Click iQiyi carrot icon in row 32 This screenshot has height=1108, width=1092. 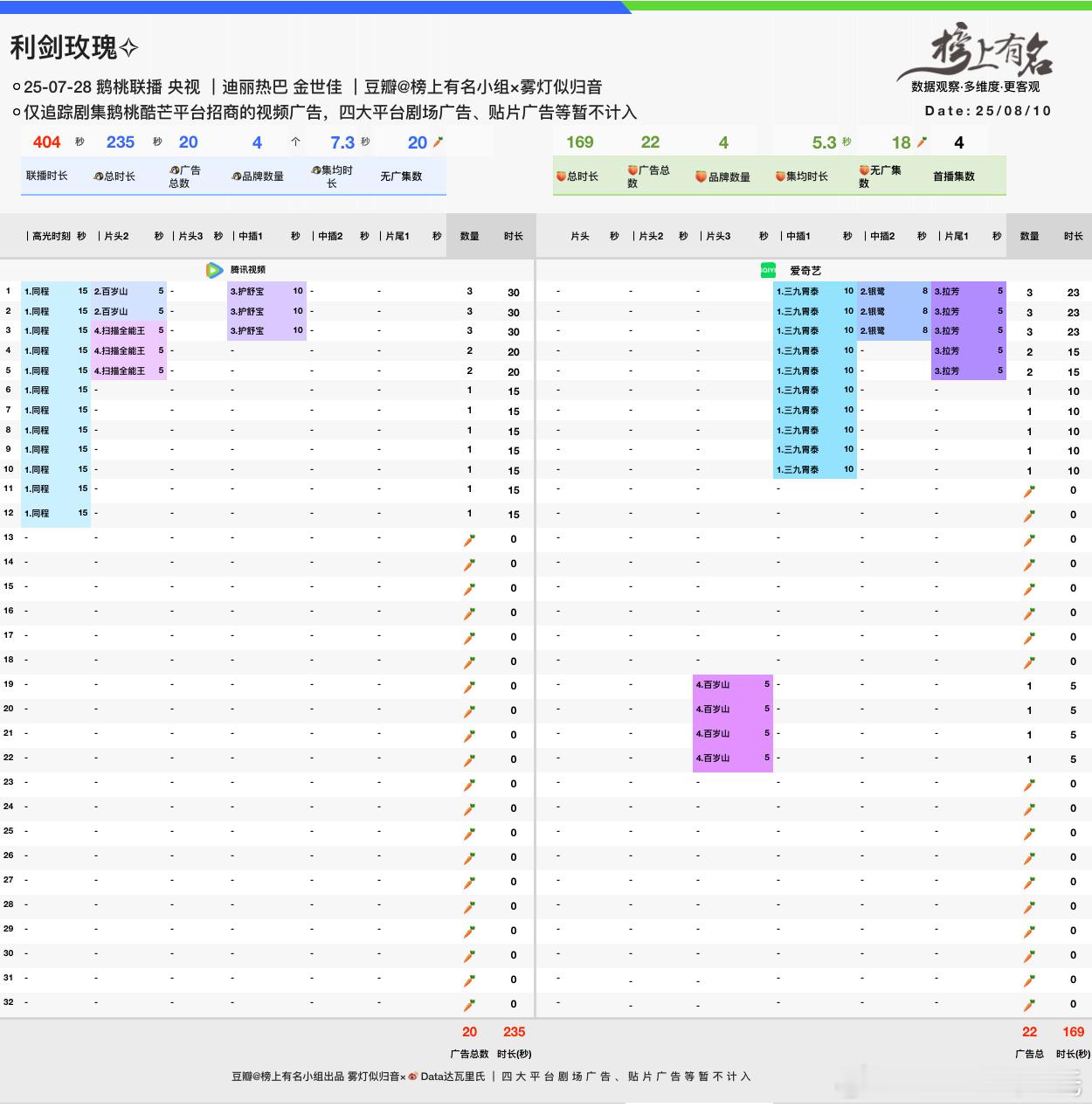point(1029,1005)
